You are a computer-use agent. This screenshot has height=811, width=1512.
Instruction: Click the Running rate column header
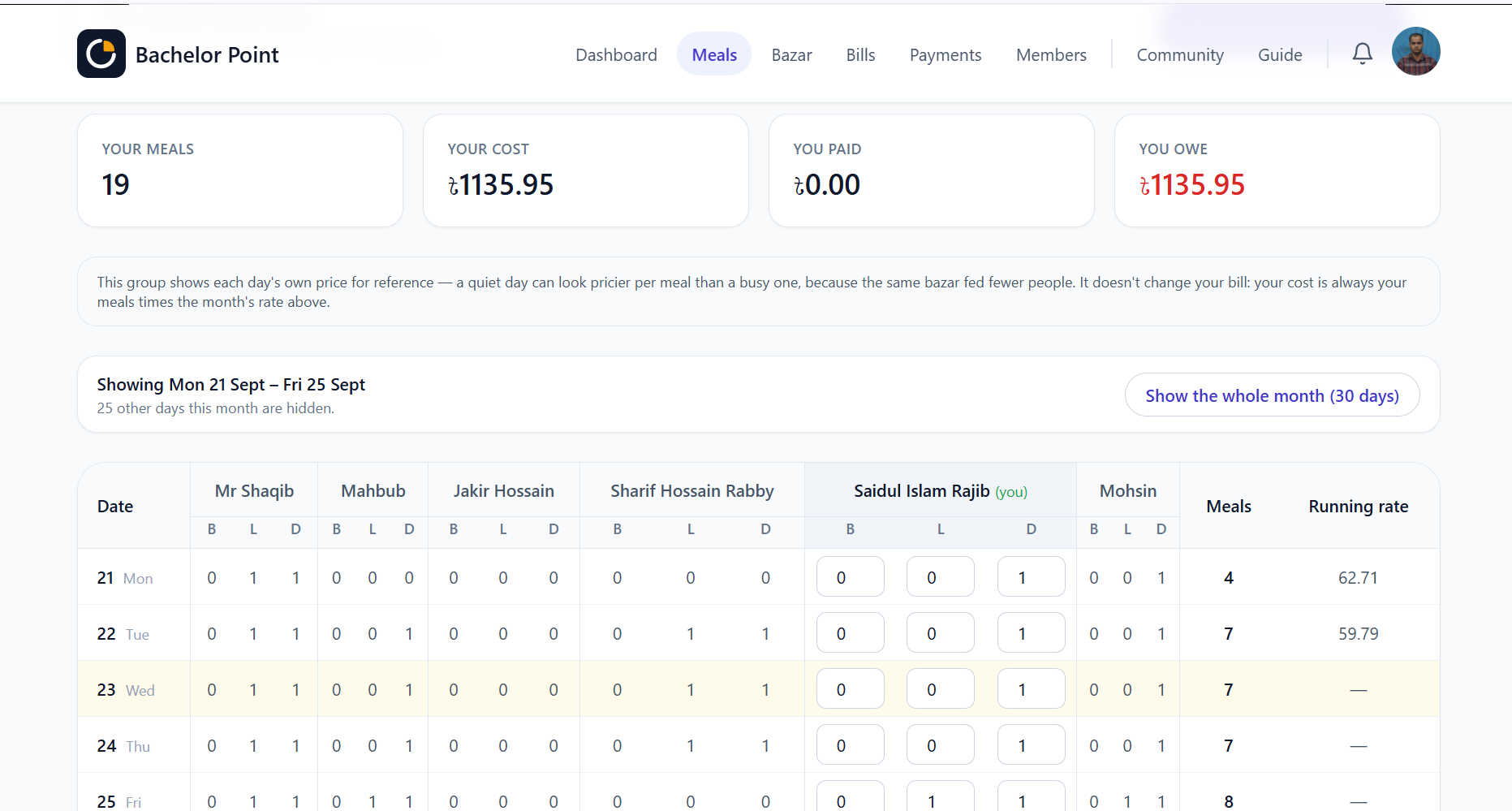[x=1359, y=506]
